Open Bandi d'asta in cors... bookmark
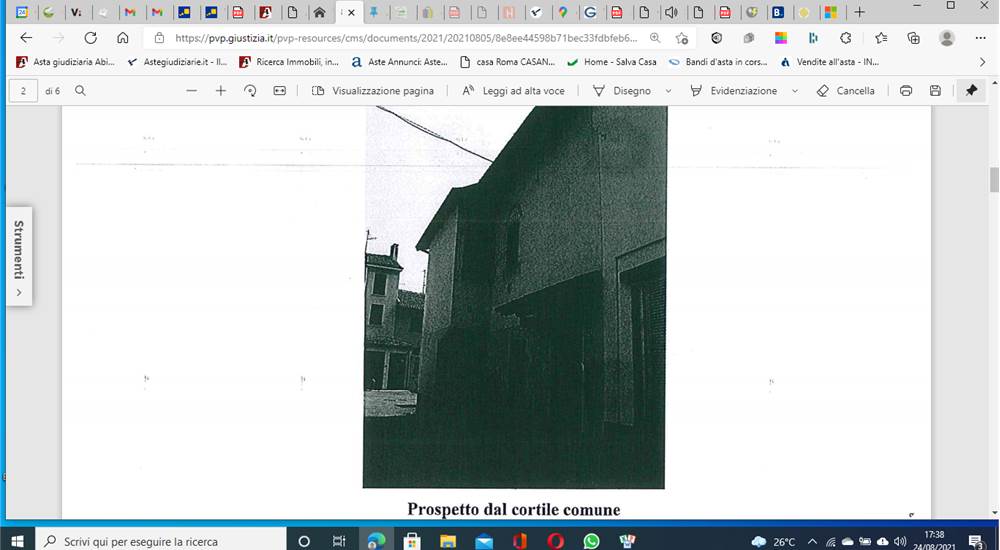The height and width of the screenshot is (550, 1000). pyautogui.click(x=719, y=62)
